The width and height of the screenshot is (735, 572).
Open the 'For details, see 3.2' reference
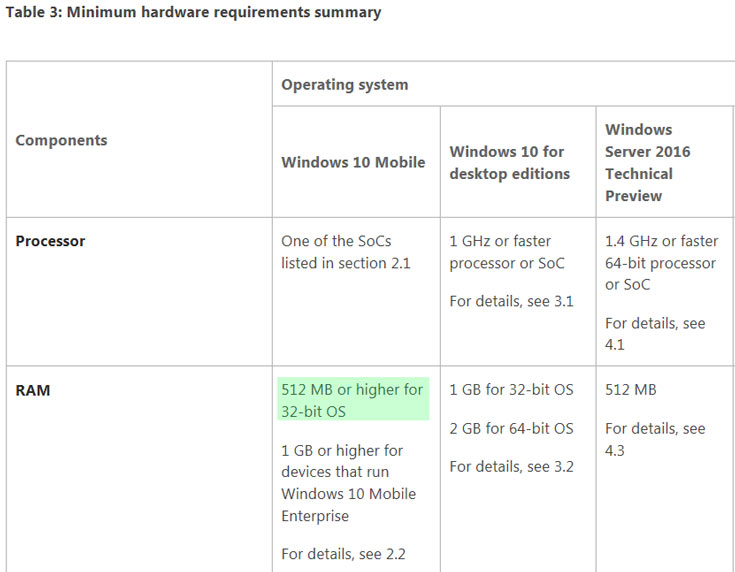coord(511,467)
